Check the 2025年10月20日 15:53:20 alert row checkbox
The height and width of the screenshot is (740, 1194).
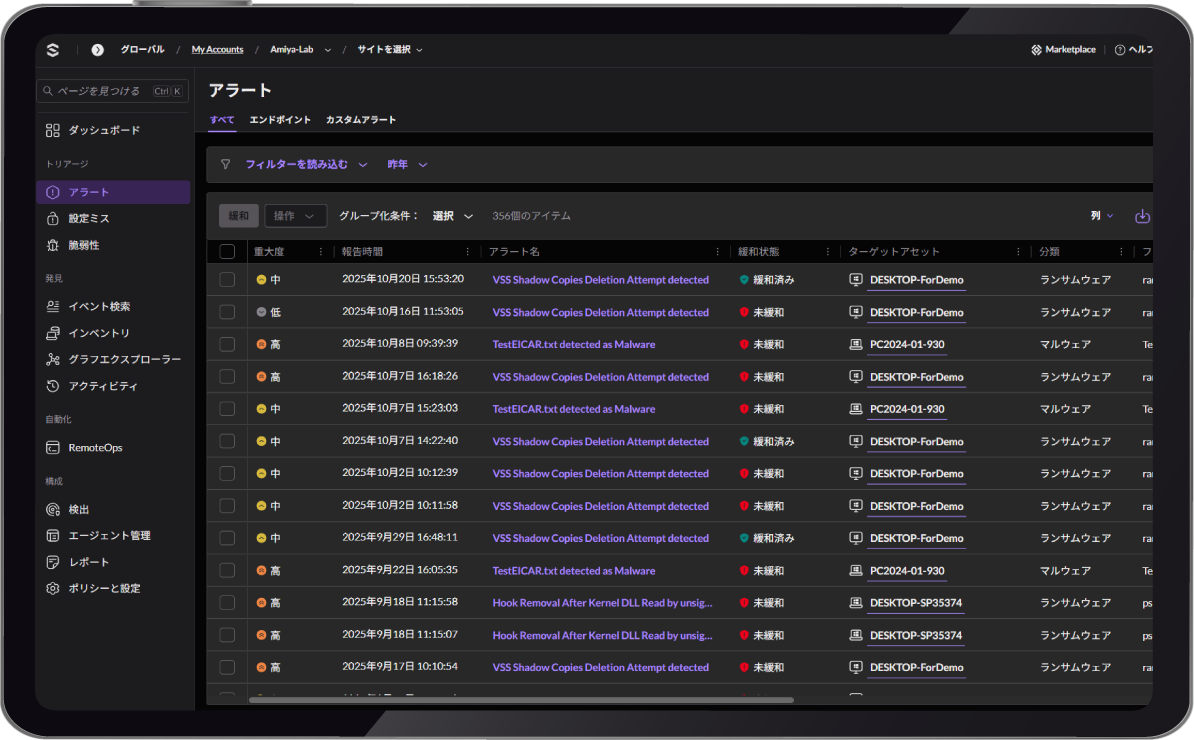click(x=227, y=280)
